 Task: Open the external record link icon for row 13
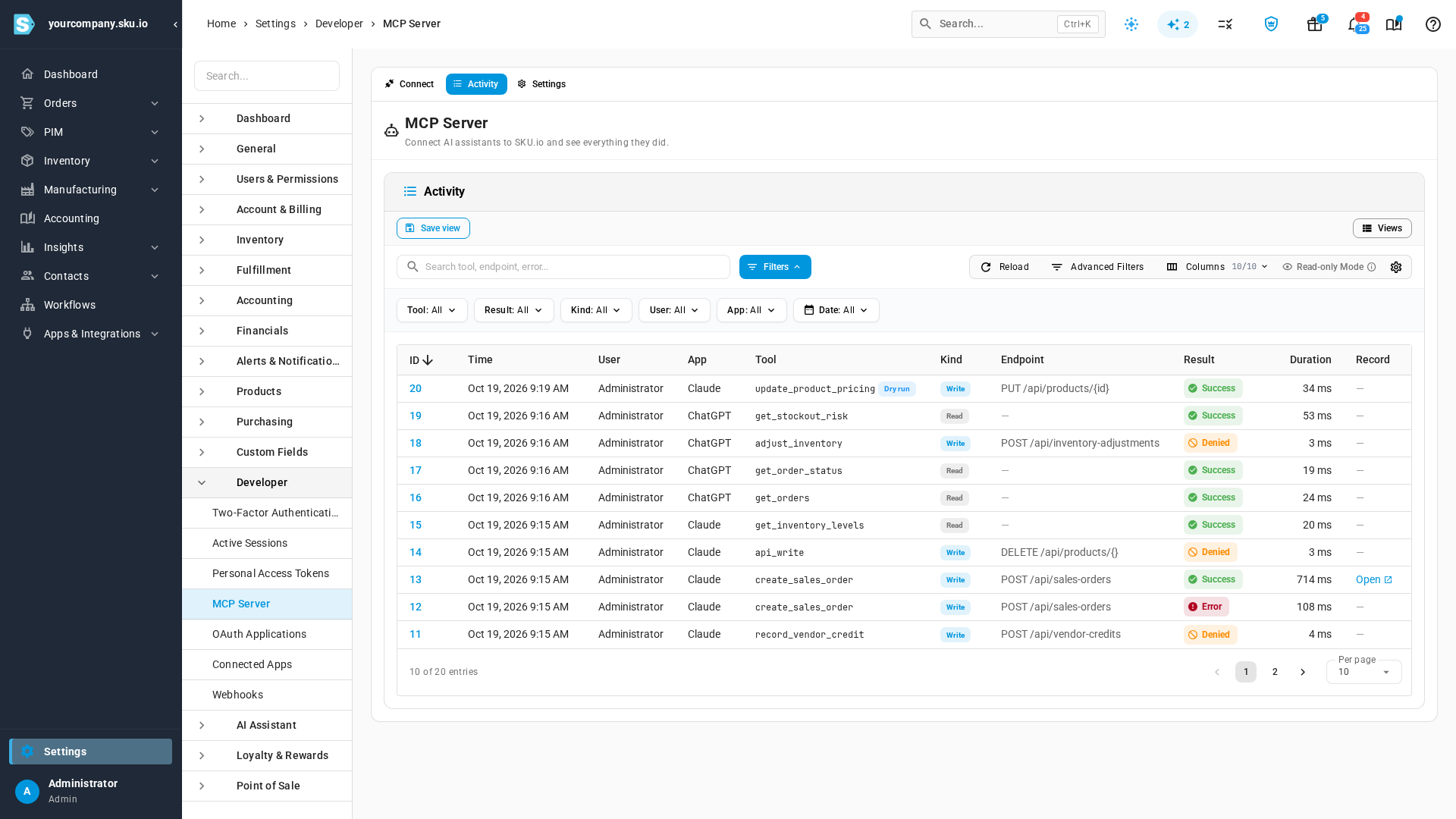point(1388,580)
